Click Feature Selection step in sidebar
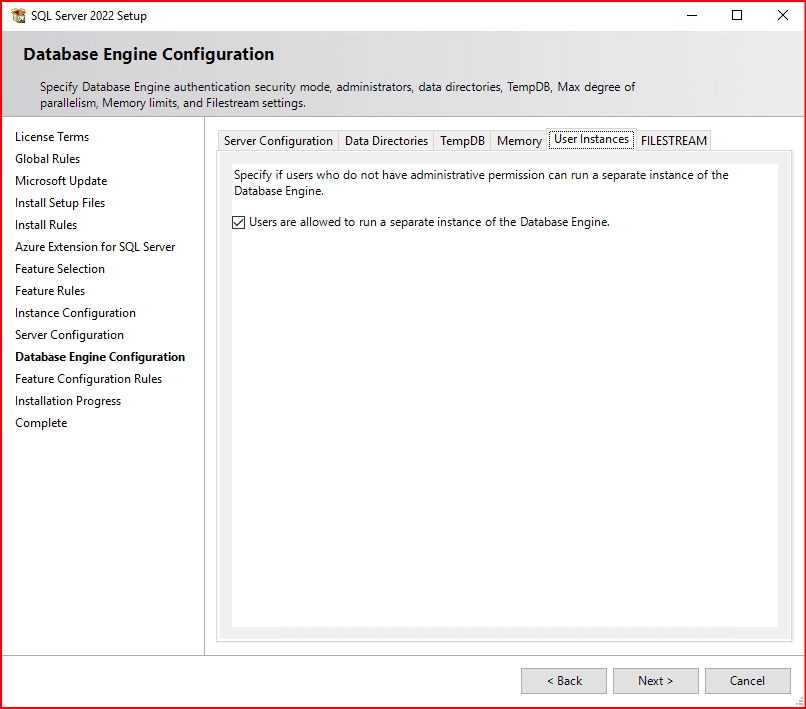The width and height of the screenshot is (806, 709). tap(60, 269)
